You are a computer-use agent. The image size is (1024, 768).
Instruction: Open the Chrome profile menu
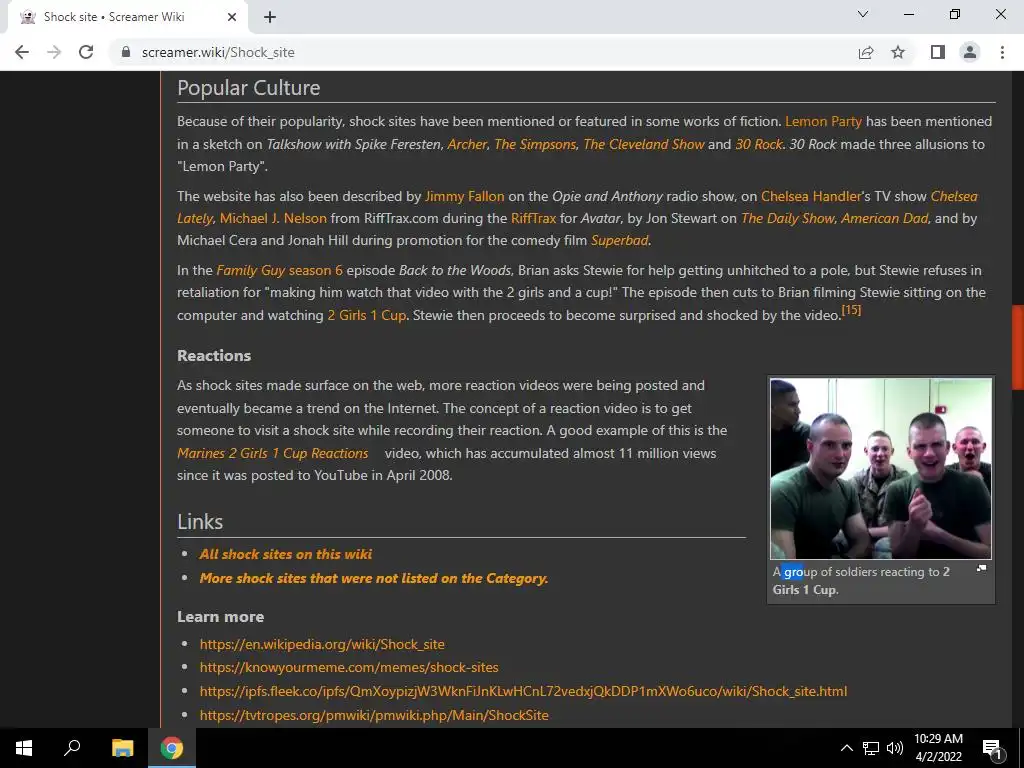(970, 52)
